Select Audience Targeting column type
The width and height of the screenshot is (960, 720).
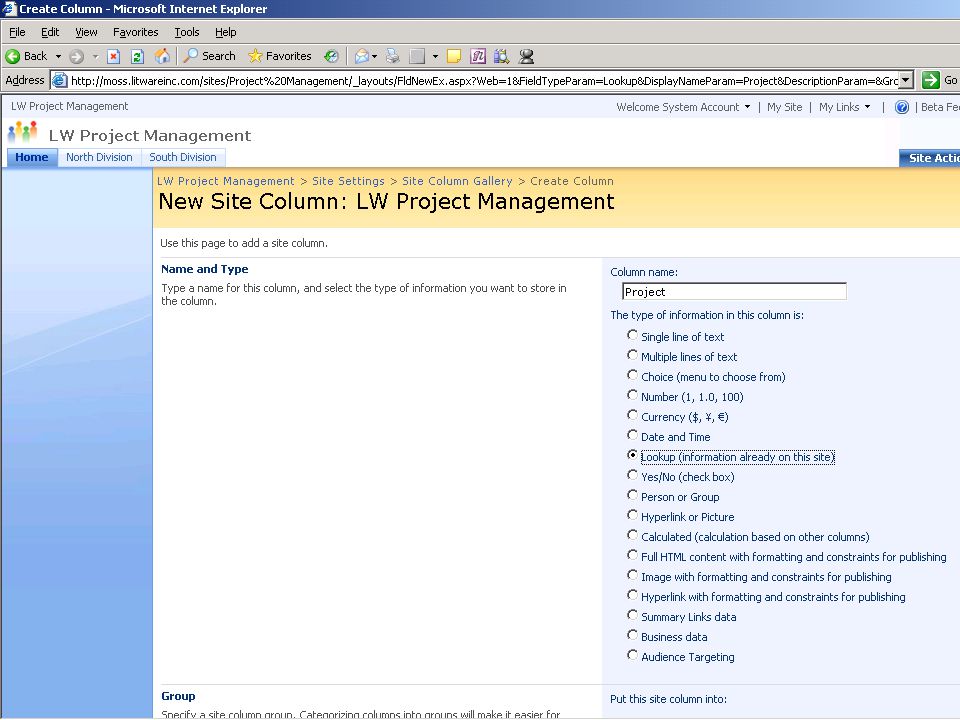[x=632, y=656]
